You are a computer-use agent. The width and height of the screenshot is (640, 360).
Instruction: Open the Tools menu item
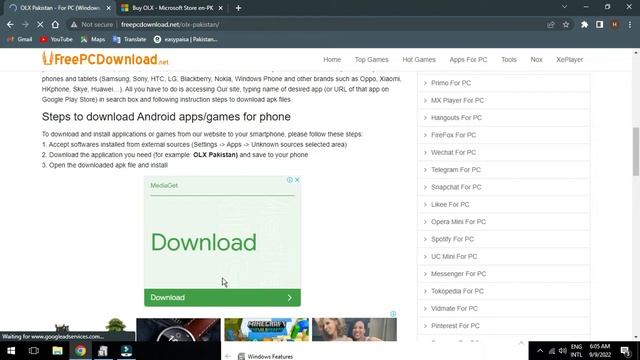pyautogui.click(x=509, y=60)
